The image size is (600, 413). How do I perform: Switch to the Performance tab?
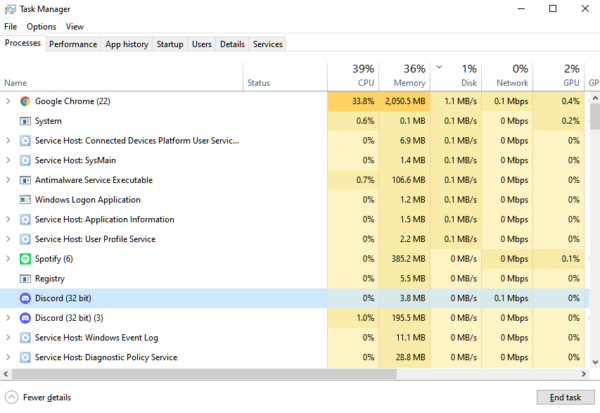point(73,44)
